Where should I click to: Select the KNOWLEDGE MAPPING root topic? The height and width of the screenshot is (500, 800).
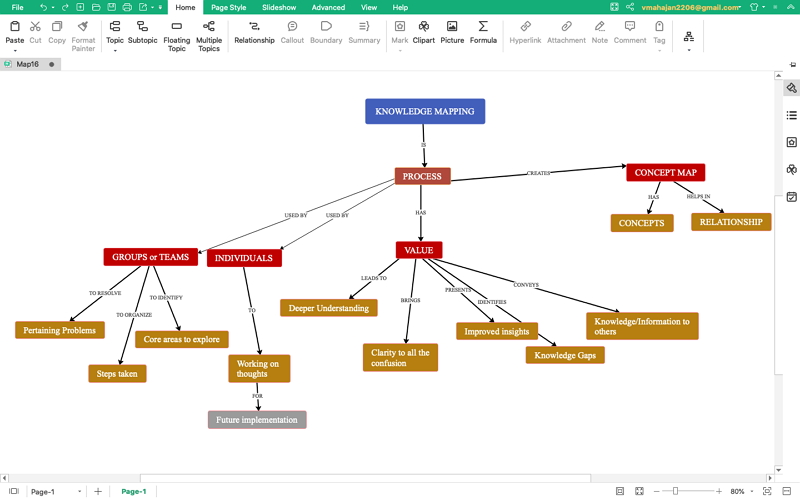425,111
